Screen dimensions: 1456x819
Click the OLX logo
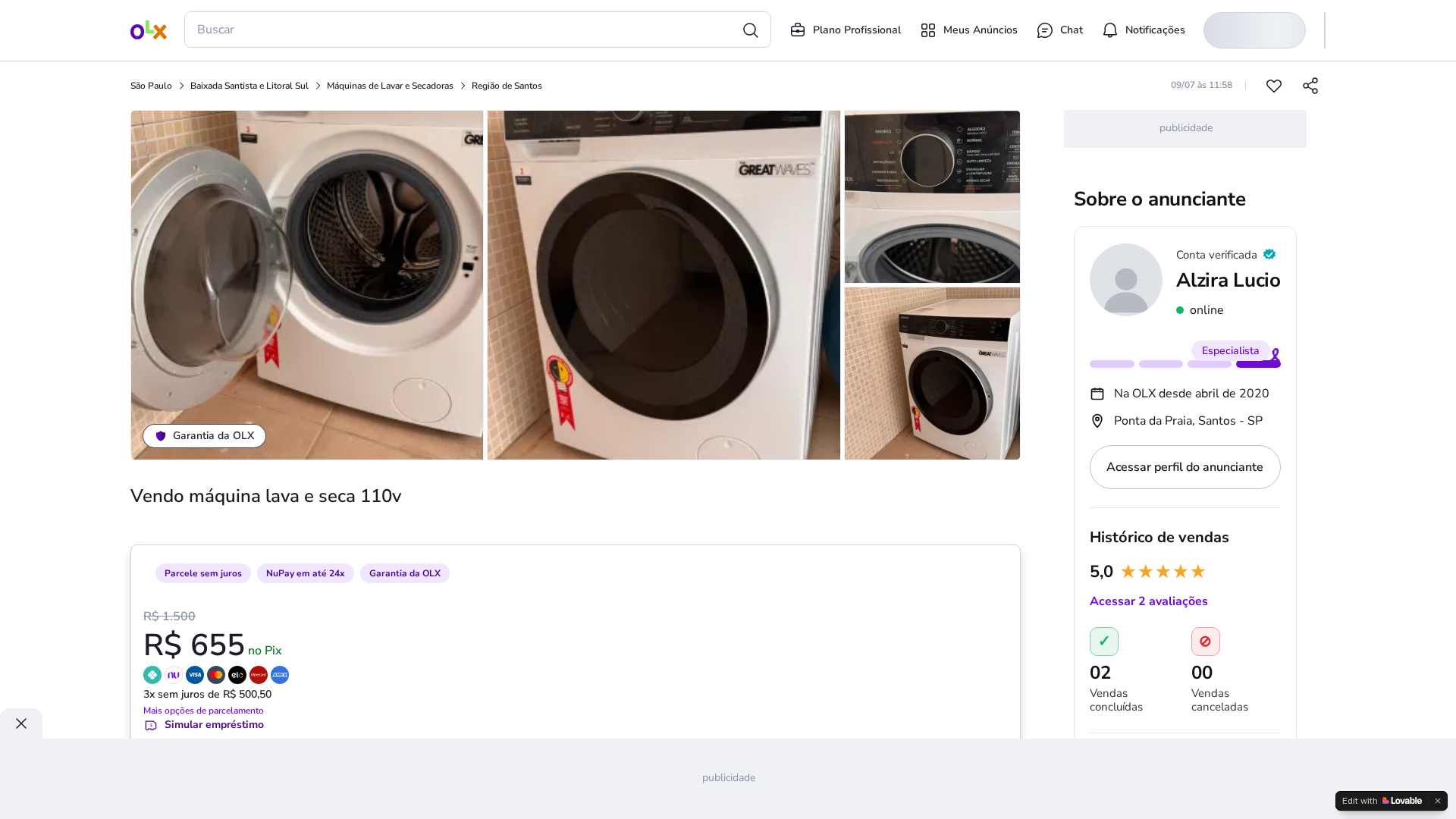click(149, 30)
